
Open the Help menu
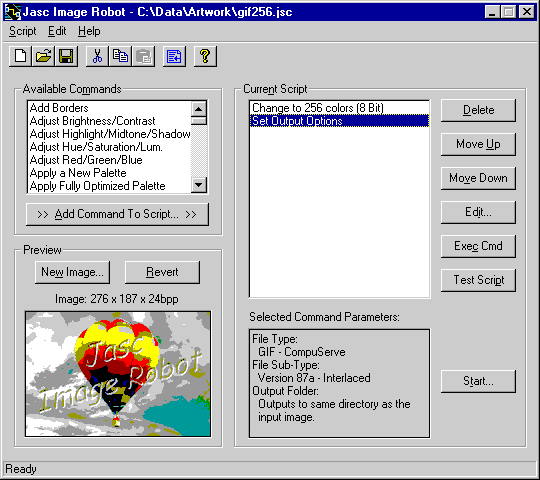tap(89, 31)
